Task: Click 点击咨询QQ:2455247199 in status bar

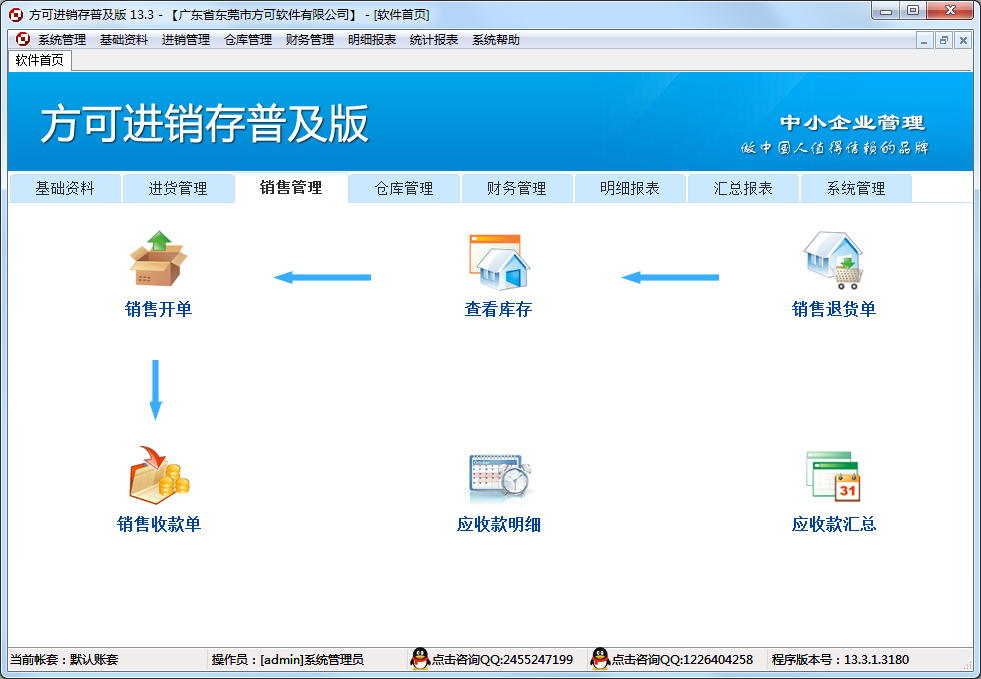Action: (502, 660)
